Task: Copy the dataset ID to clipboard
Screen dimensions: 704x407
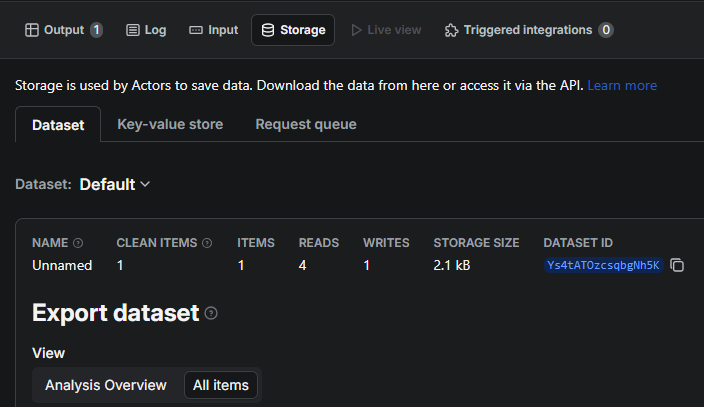Action: pos(677,265)
